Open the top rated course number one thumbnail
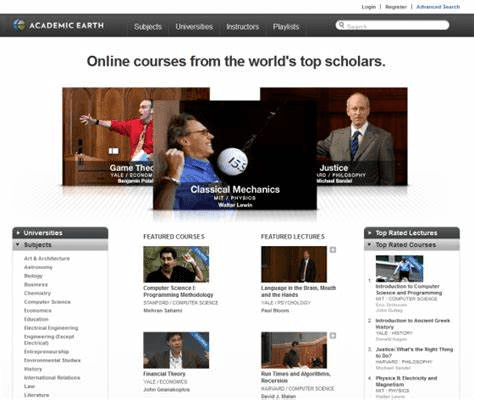This screenshot has height=413, width=494. click(399, 269)
